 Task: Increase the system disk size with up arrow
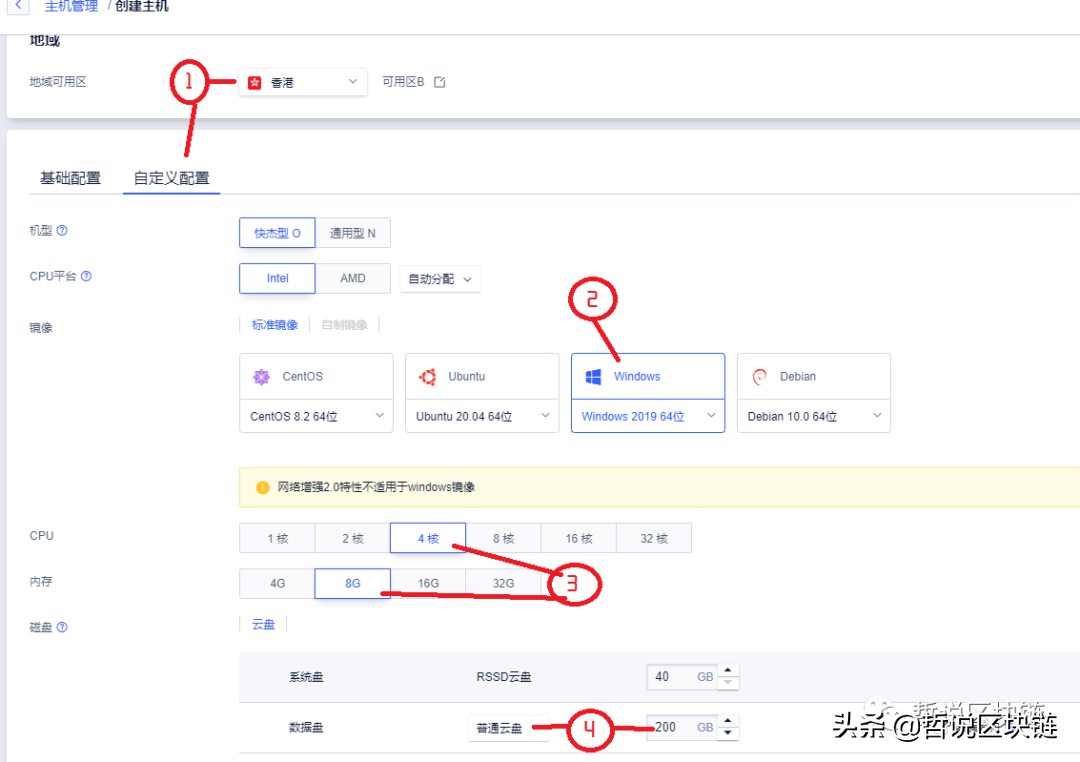[728, 670]
